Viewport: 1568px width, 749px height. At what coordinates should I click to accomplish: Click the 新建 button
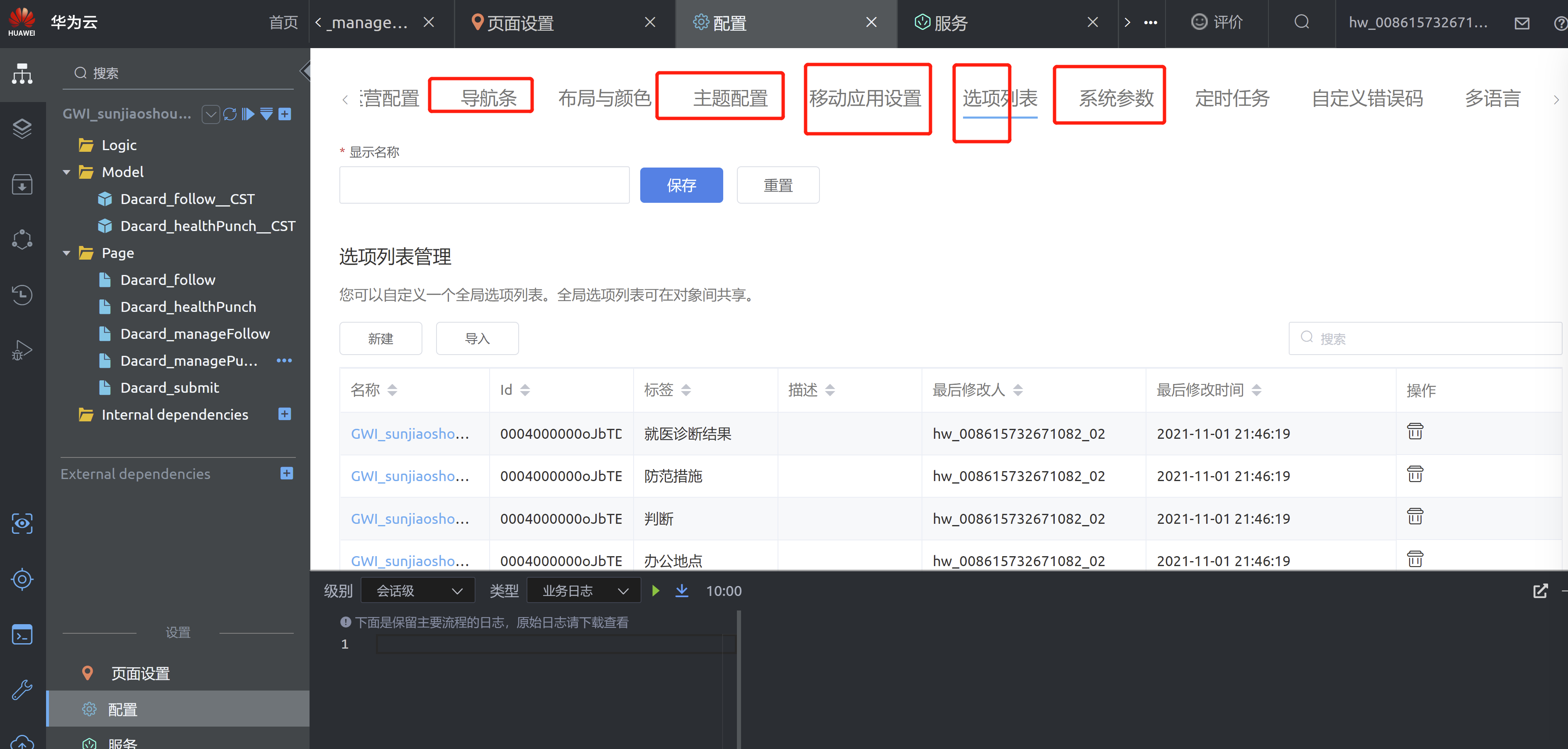(380, 338)
